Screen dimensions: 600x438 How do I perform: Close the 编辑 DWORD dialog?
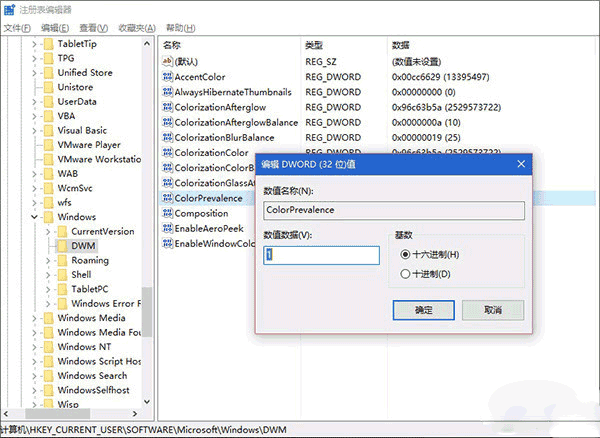pyautogui.click(x=521, y=164)
